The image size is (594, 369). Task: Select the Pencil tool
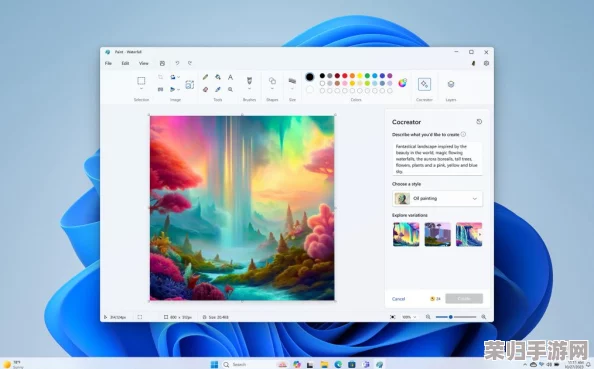click(205, 77)
